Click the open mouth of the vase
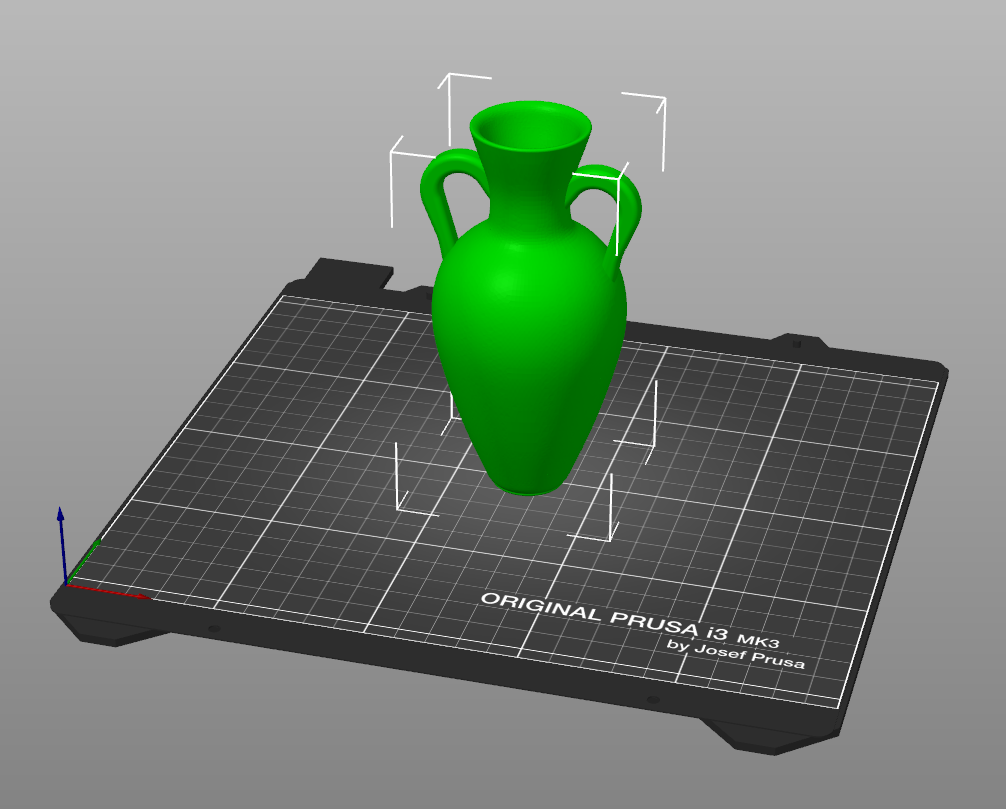The image size is (1006, 809). coord(530,127)
